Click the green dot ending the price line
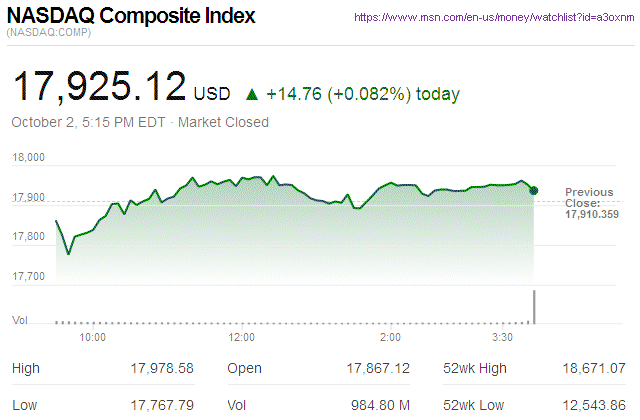640x420 pixels. (533, 190)
